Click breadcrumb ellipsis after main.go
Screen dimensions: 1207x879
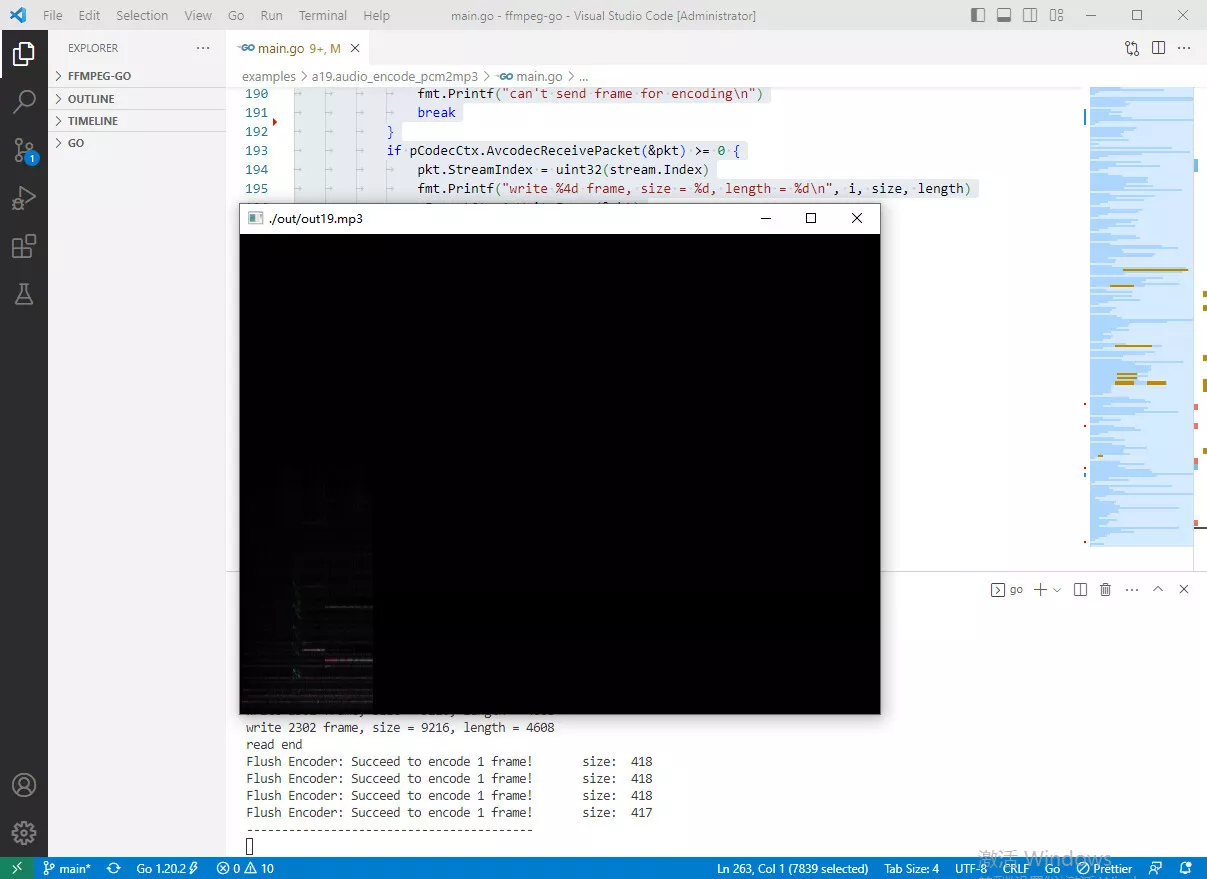583,76
